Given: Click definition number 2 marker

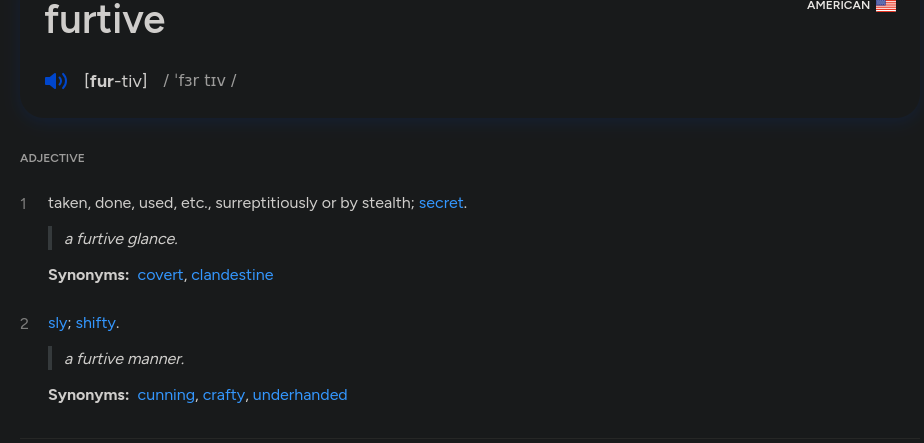Looking at the screenshot, I should [x=24, y=324].
